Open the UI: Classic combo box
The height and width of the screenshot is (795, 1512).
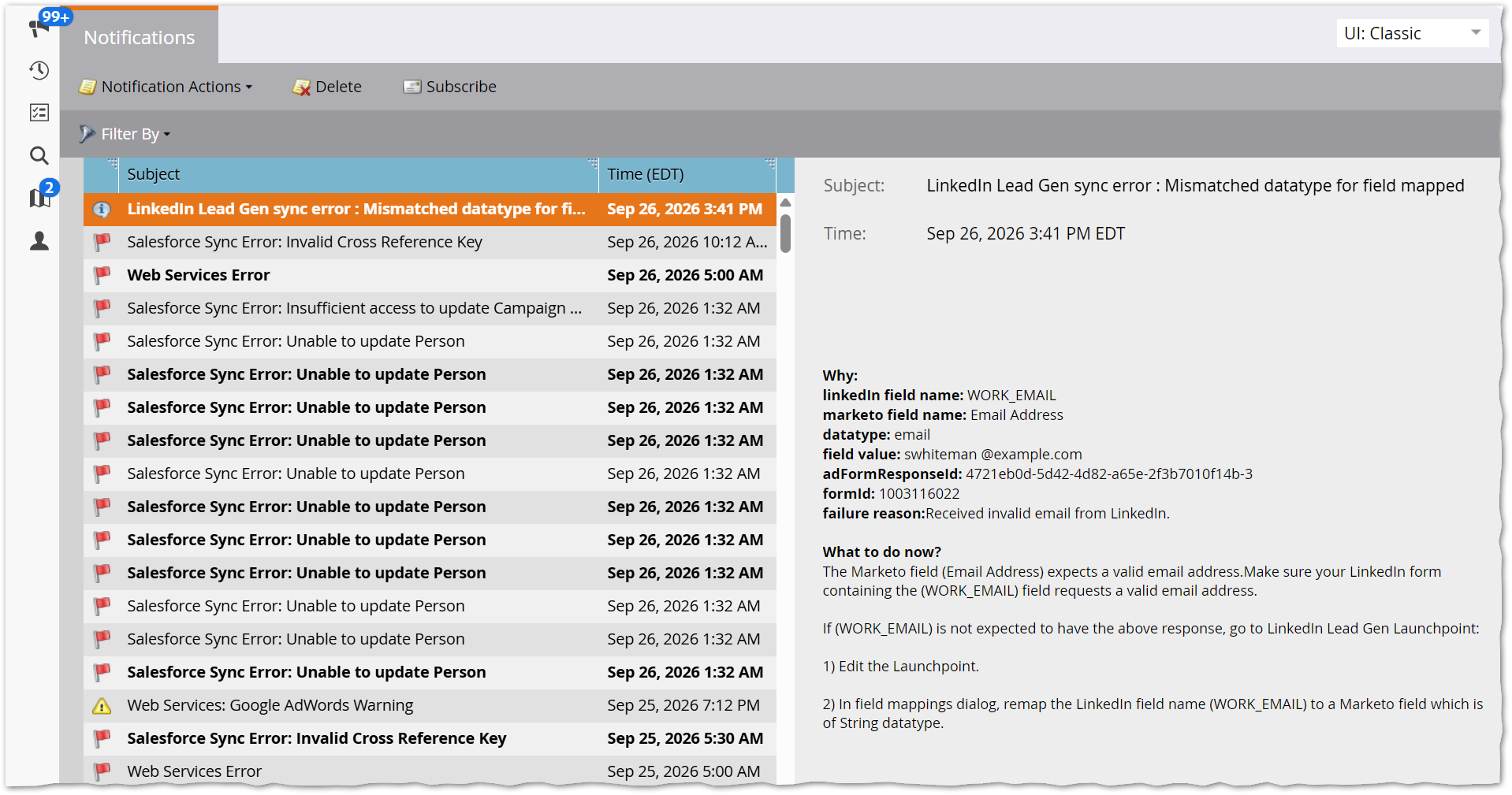coord(1412,33)
